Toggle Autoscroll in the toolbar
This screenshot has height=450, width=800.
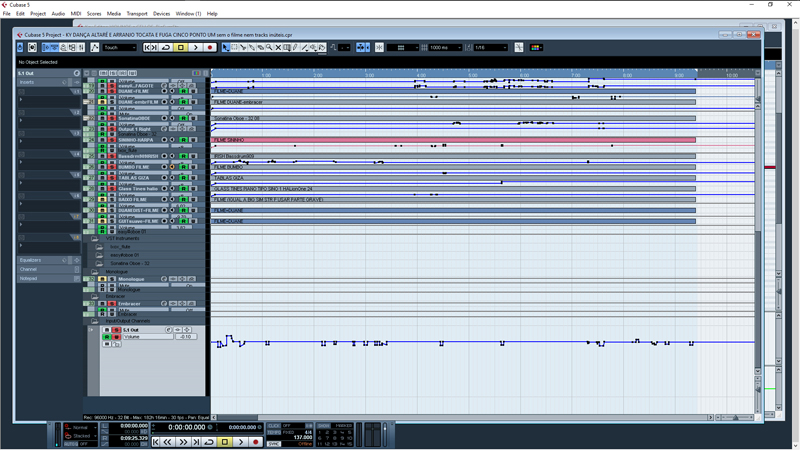tap(361, 47)
